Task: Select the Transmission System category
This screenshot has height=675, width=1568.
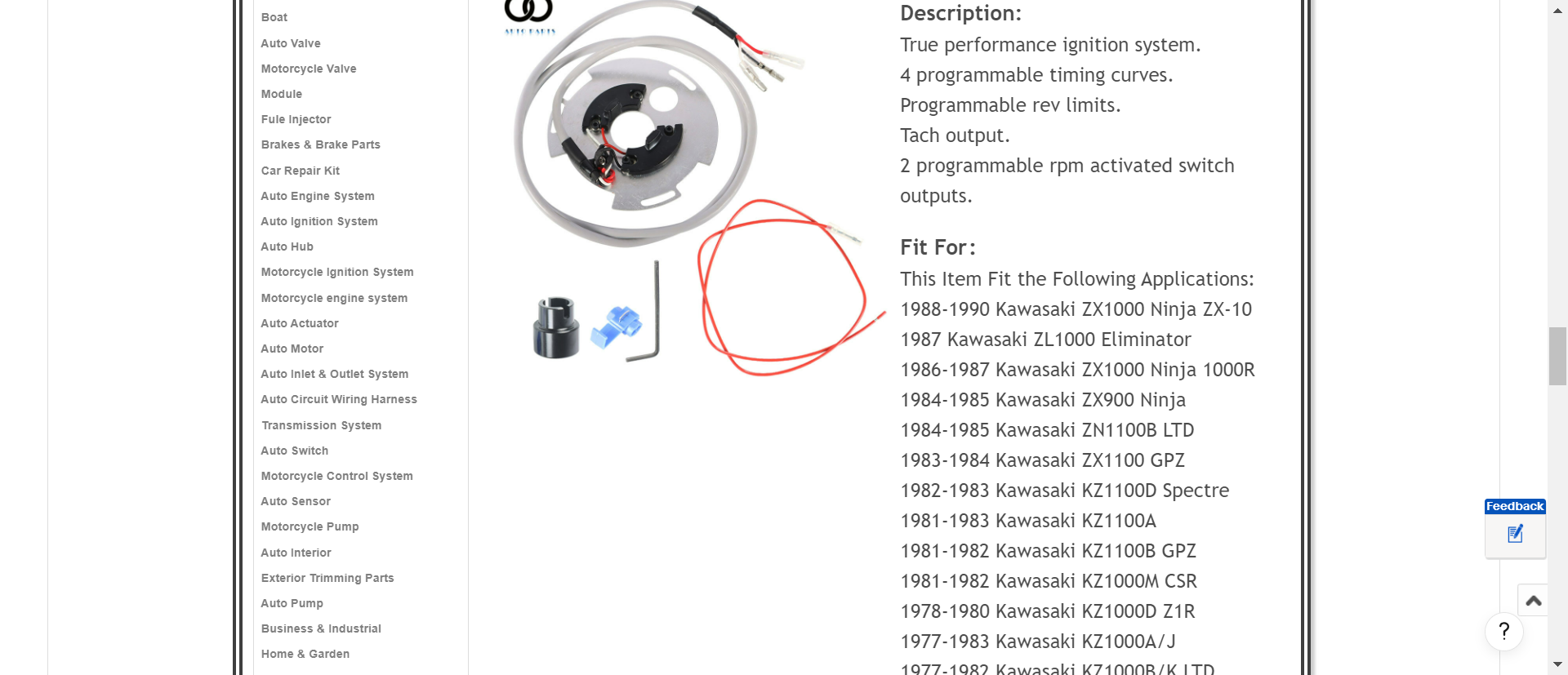Action: pos(322,425)
